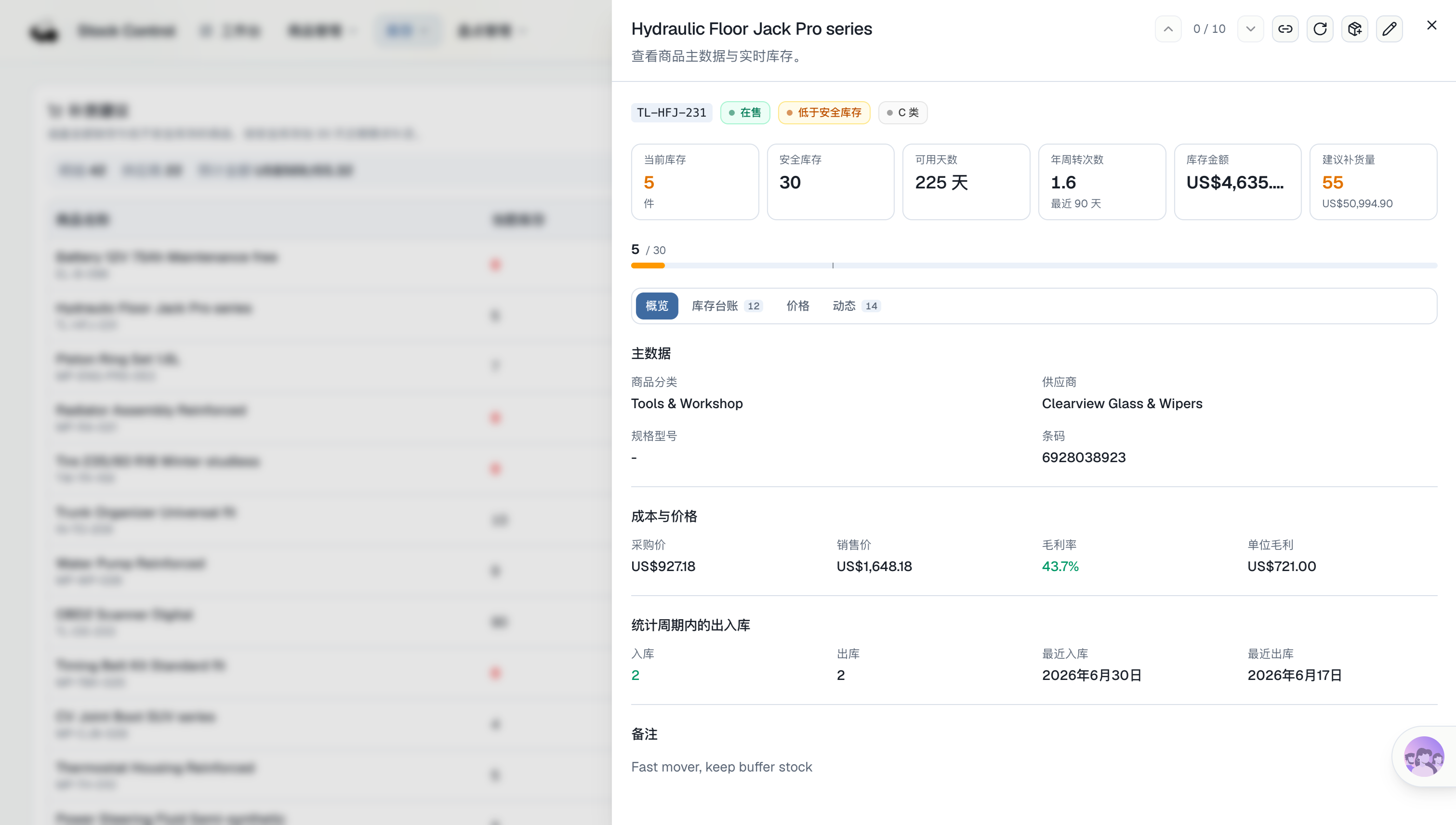1456x825 pixels.
Task: Open the 价格 tab
Action: 798,306
